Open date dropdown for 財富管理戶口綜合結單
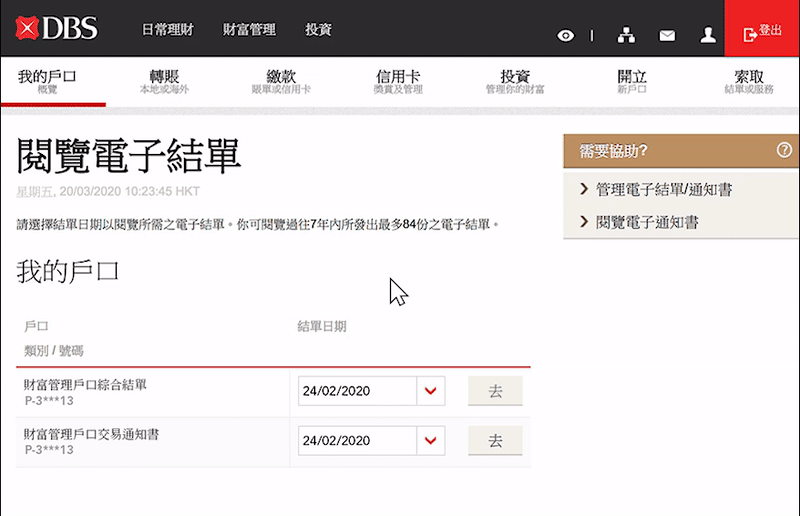800x516 pixels. pos(431,391)
